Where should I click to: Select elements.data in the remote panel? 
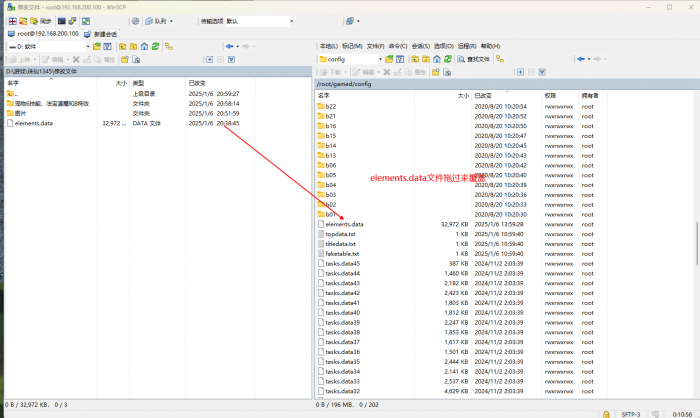344,224
